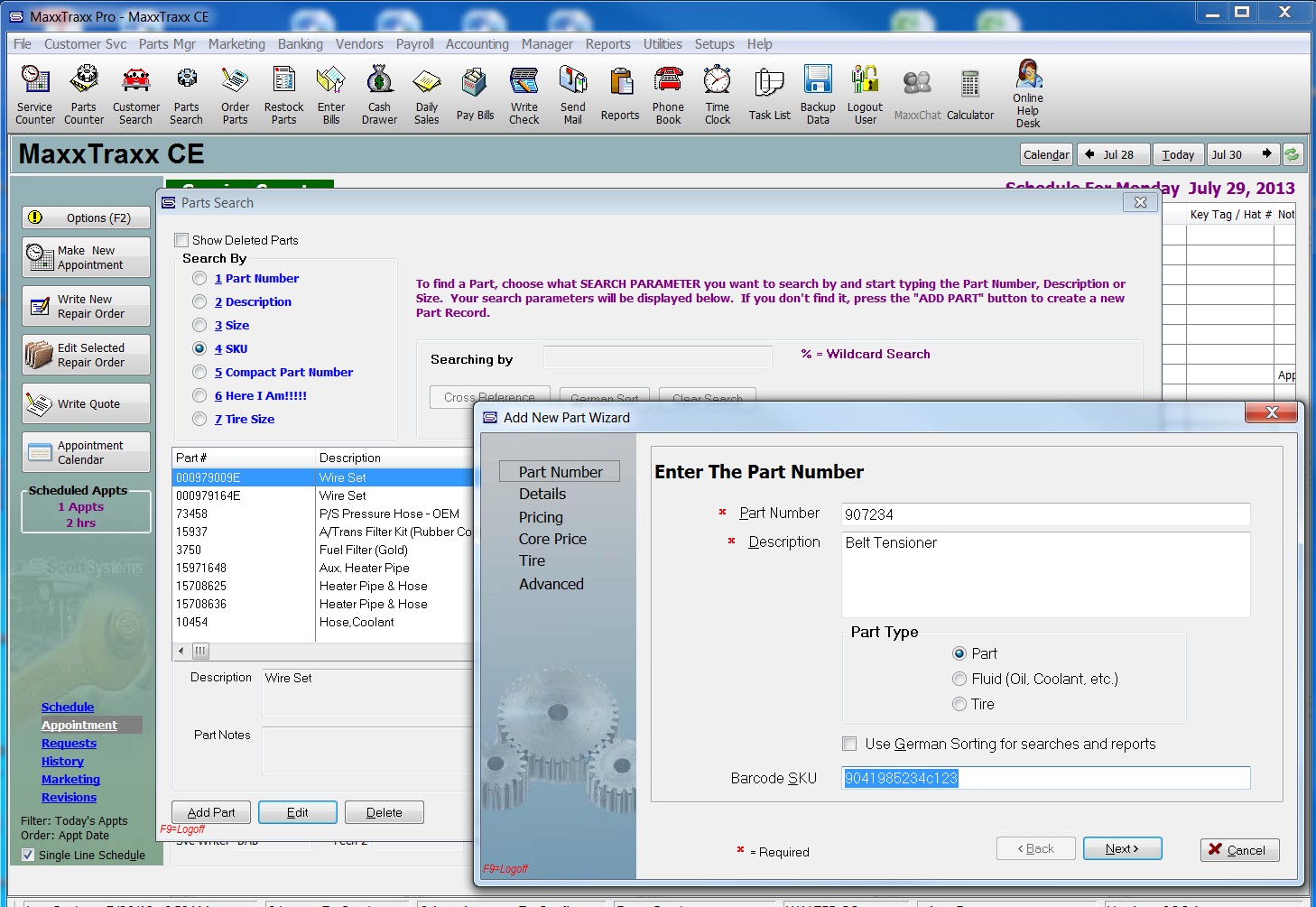Cancel the Add New Part Wizard
Screen dimensions: 1316x907
point(1240,850)
